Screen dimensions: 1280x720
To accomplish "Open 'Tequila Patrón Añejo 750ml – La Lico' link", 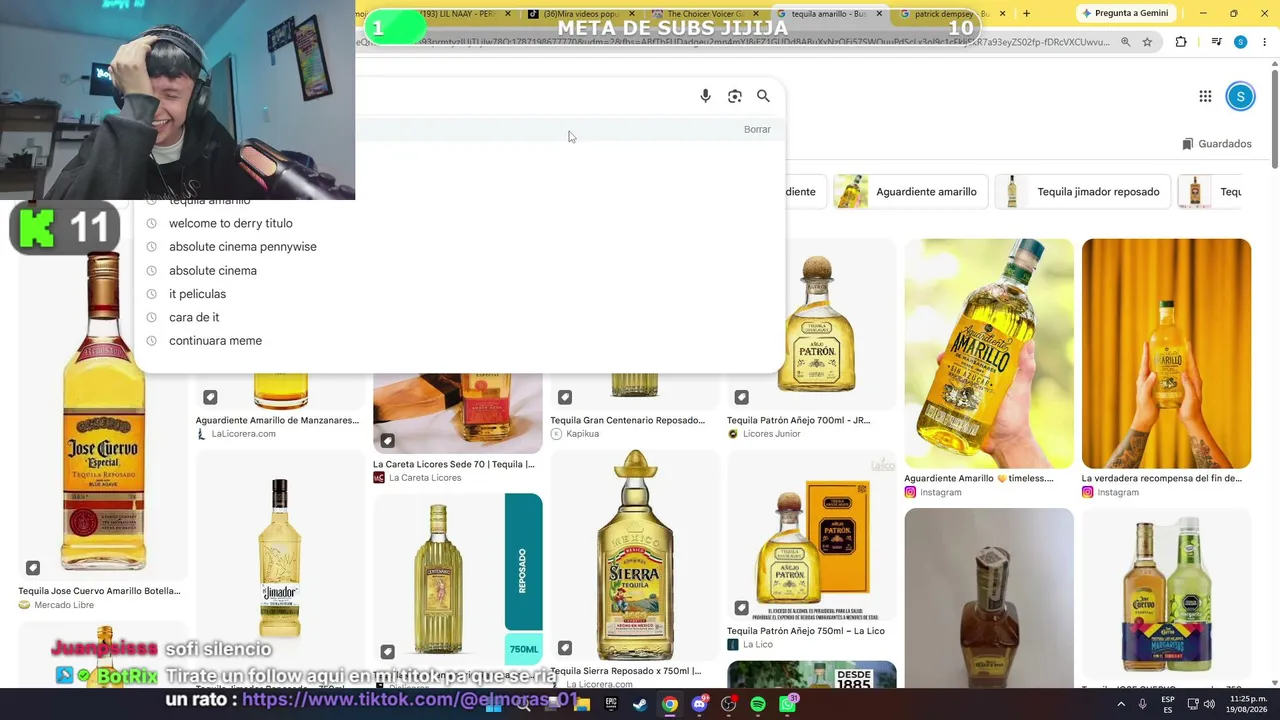I will [x=806, y=631].
